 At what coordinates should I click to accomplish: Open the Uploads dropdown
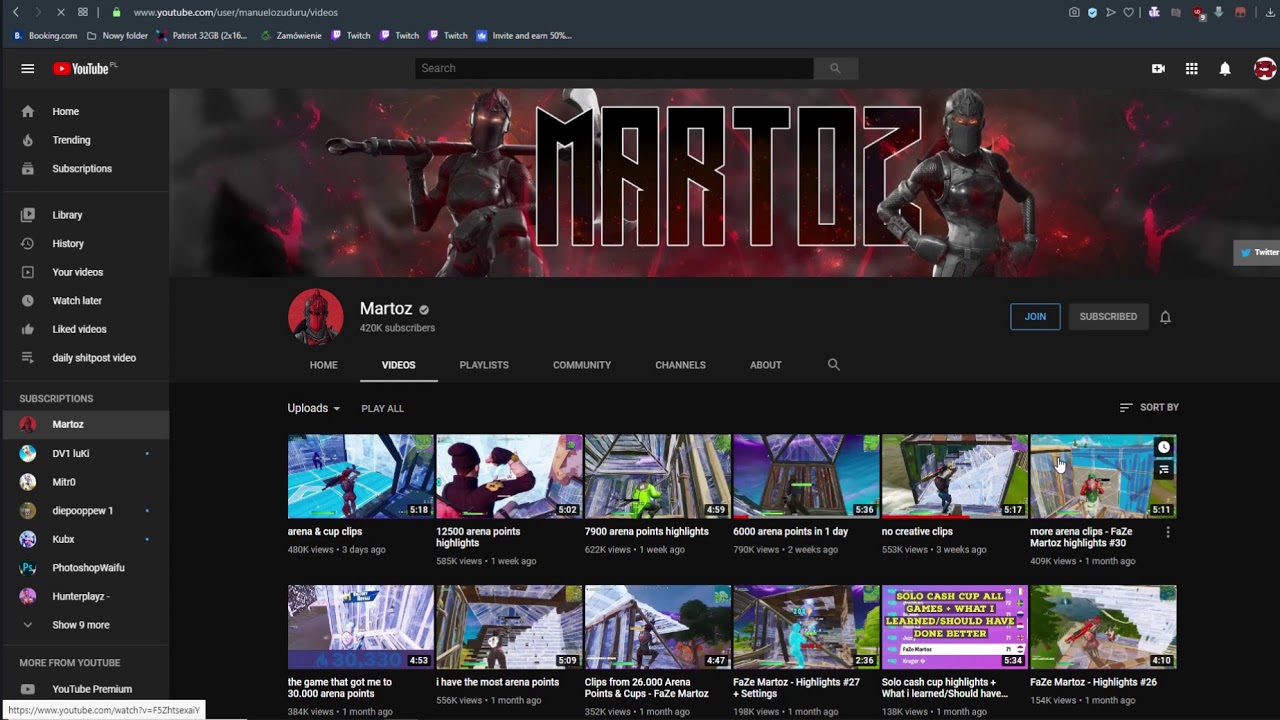pyautogui.click(x=314, y=408)
